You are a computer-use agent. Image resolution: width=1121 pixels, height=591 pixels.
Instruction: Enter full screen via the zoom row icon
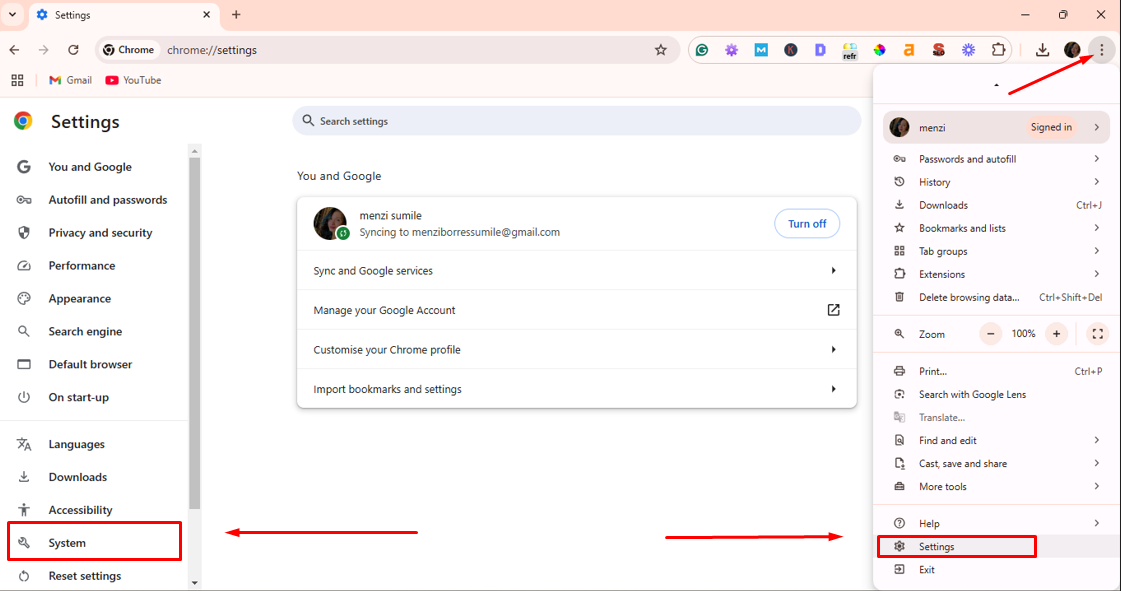pos(1097,334)
